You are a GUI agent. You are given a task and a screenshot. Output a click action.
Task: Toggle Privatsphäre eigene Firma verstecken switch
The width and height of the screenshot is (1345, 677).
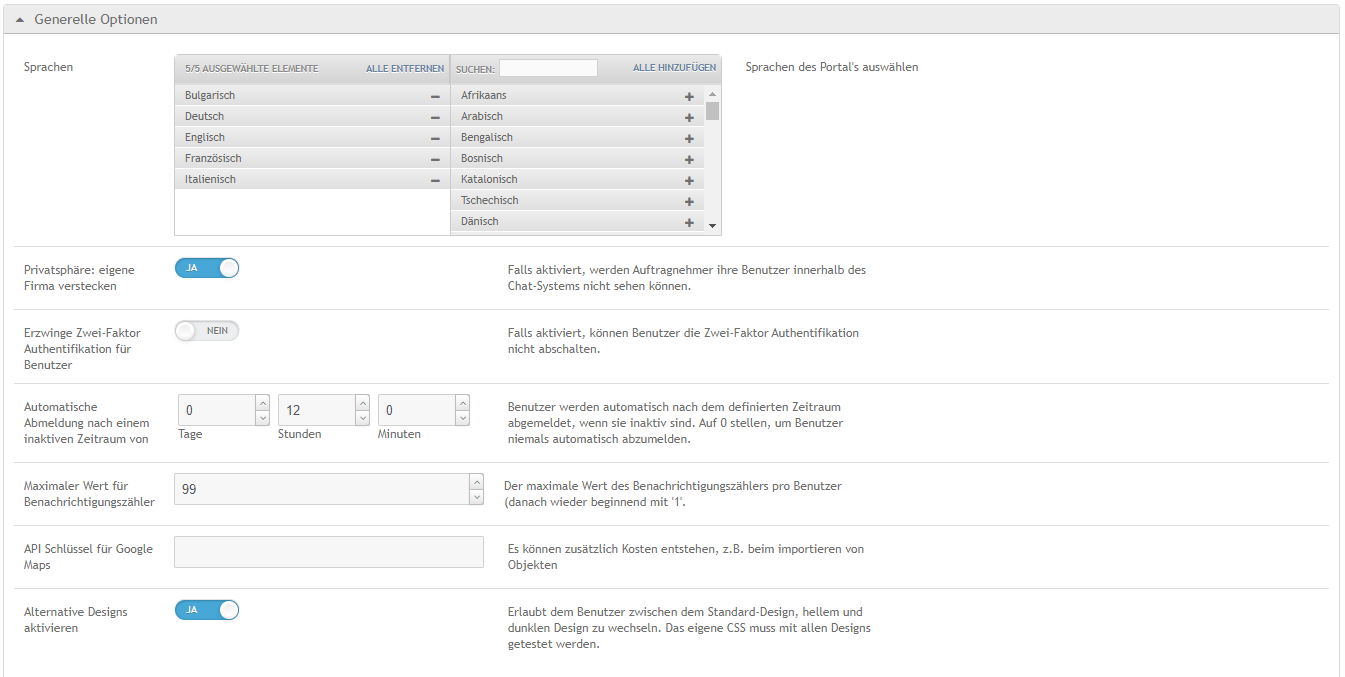[207, 268]
